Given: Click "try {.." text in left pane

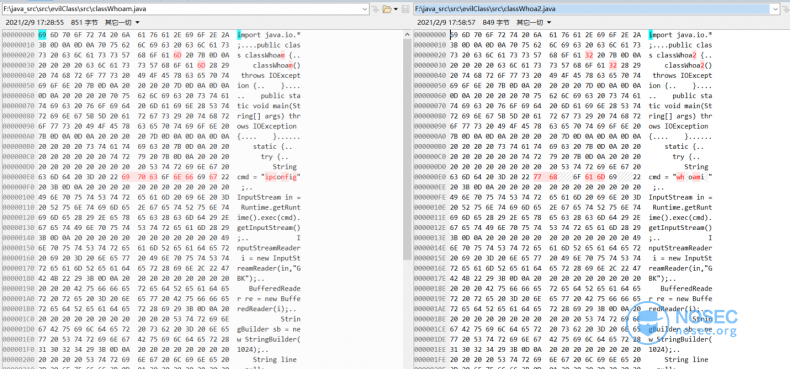Looking at the screenshot, I should click(x=275, y=156).
